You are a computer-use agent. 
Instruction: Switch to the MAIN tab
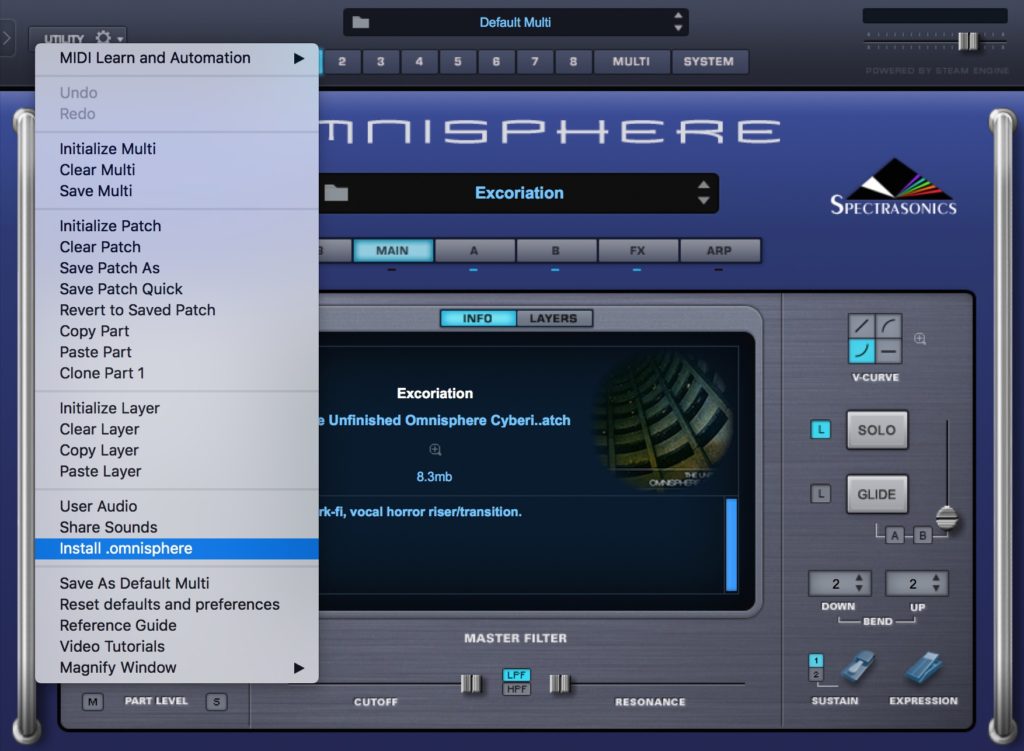(392, 251)
